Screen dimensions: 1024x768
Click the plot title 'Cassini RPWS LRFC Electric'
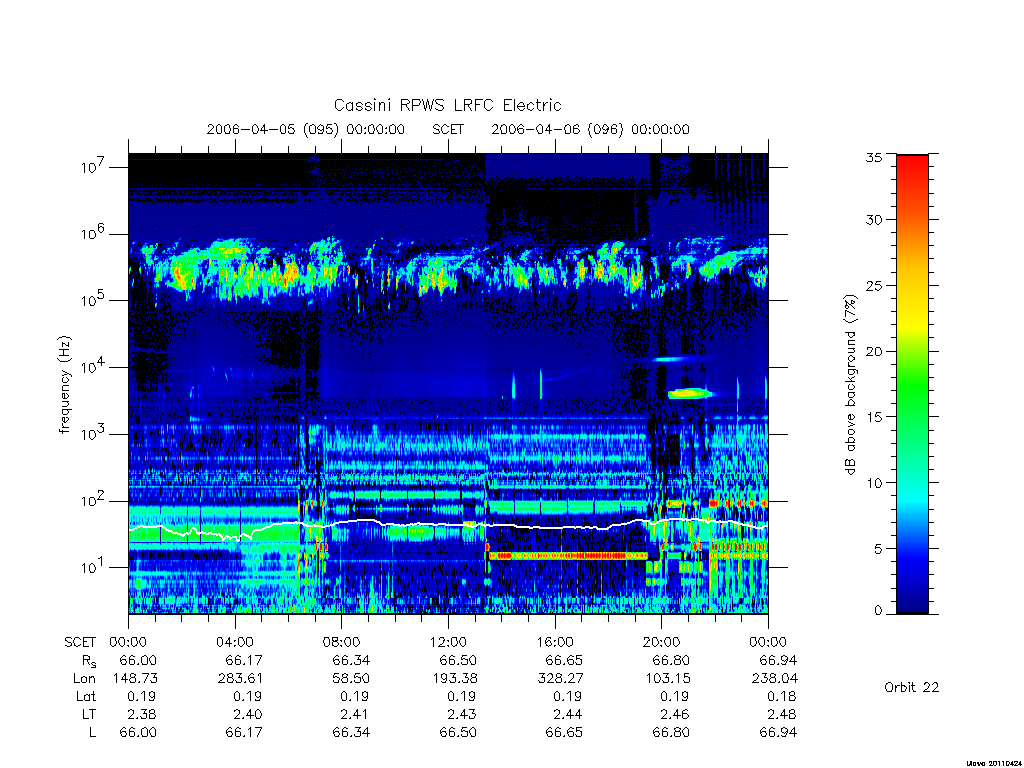point(447,105)
